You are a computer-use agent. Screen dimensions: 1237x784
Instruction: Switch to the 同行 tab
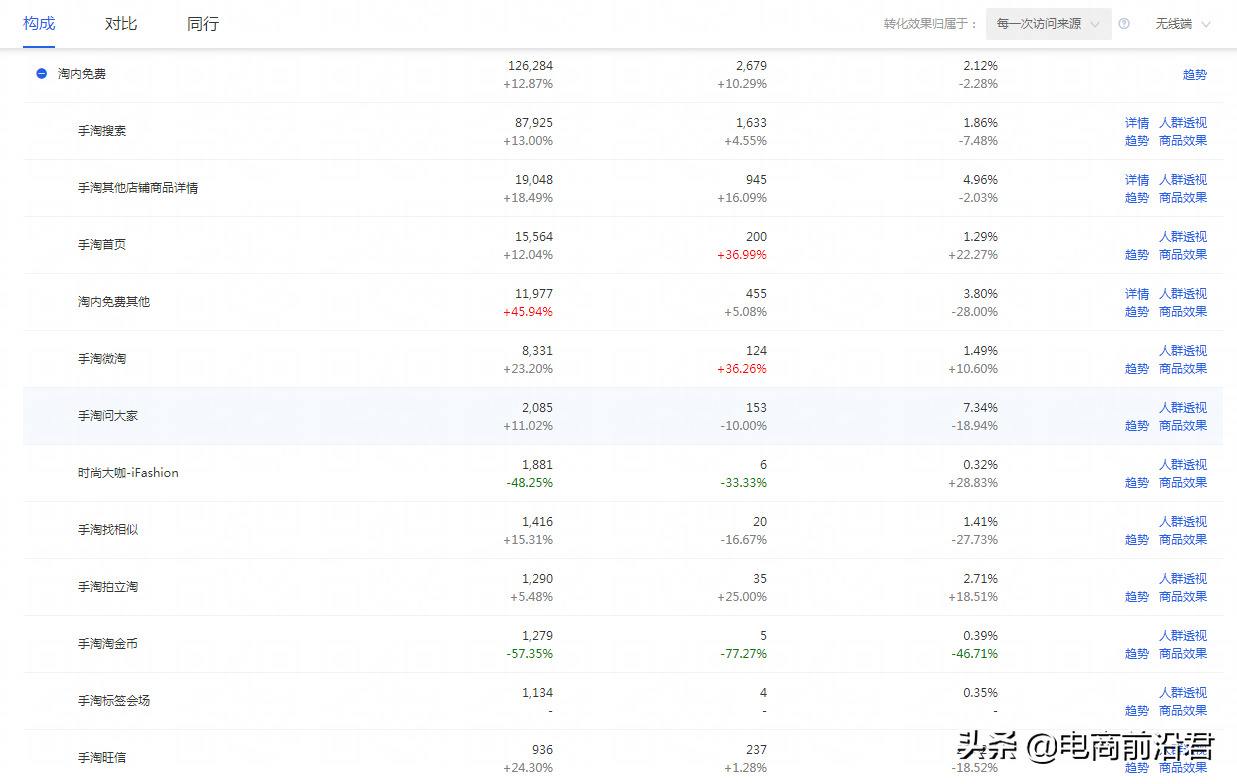[203, 24]
